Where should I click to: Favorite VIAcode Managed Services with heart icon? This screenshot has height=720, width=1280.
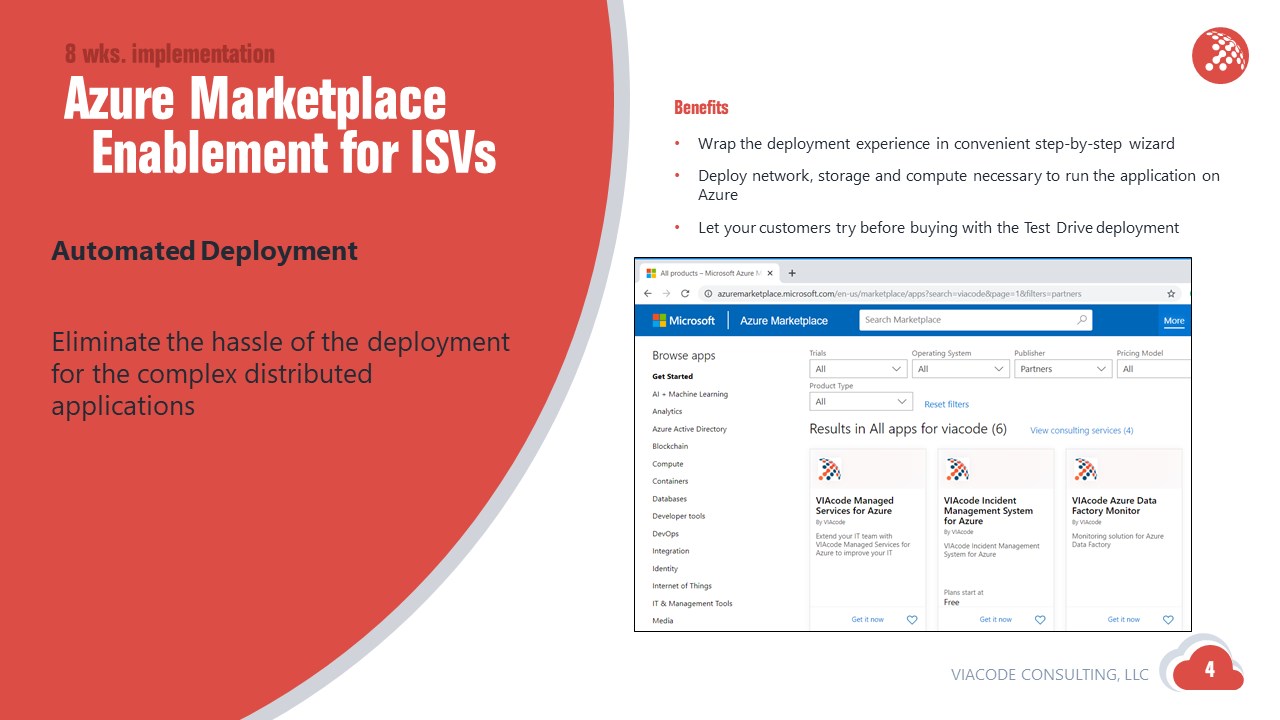coord(912,620)
